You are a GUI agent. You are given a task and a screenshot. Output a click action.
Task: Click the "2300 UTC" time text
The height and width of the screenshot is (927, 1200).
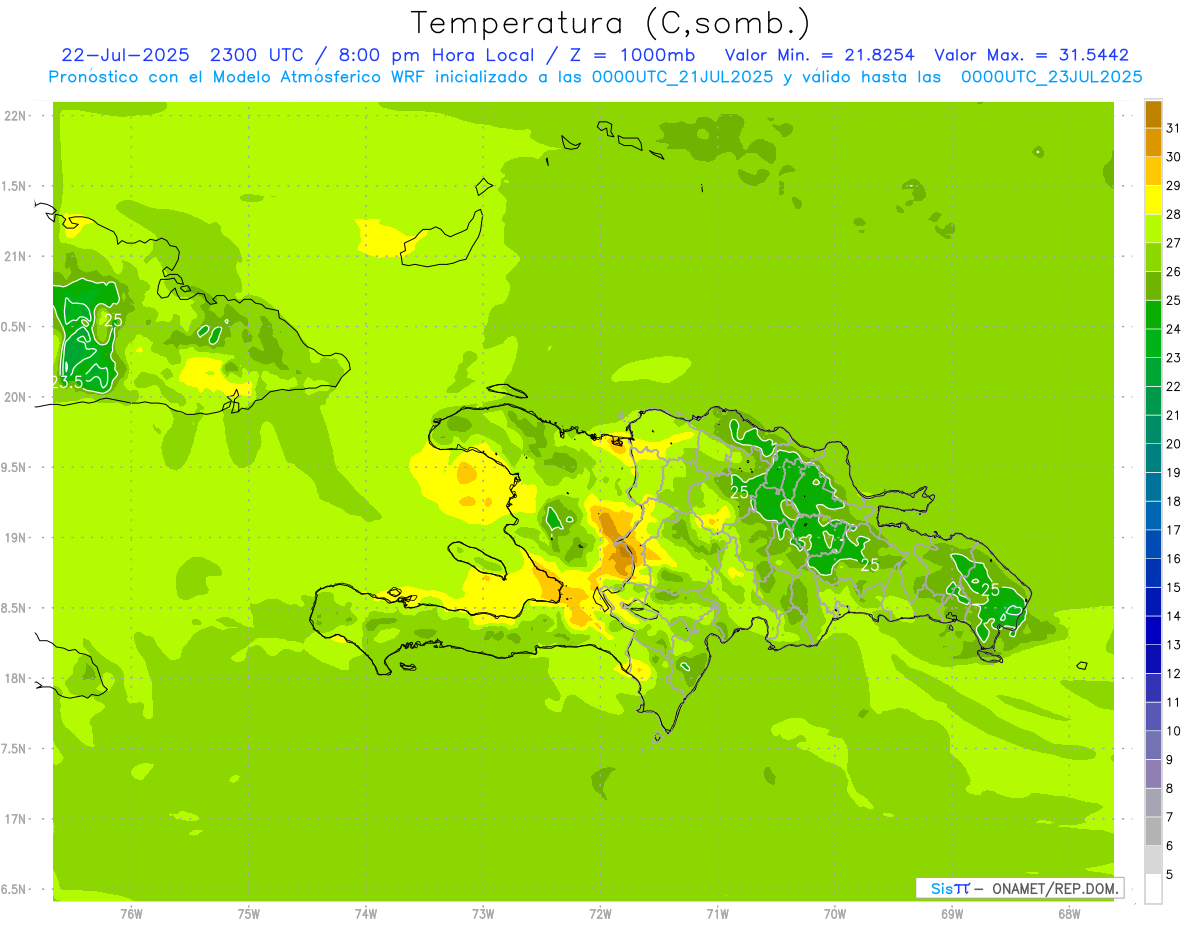(x=256, y=55)
